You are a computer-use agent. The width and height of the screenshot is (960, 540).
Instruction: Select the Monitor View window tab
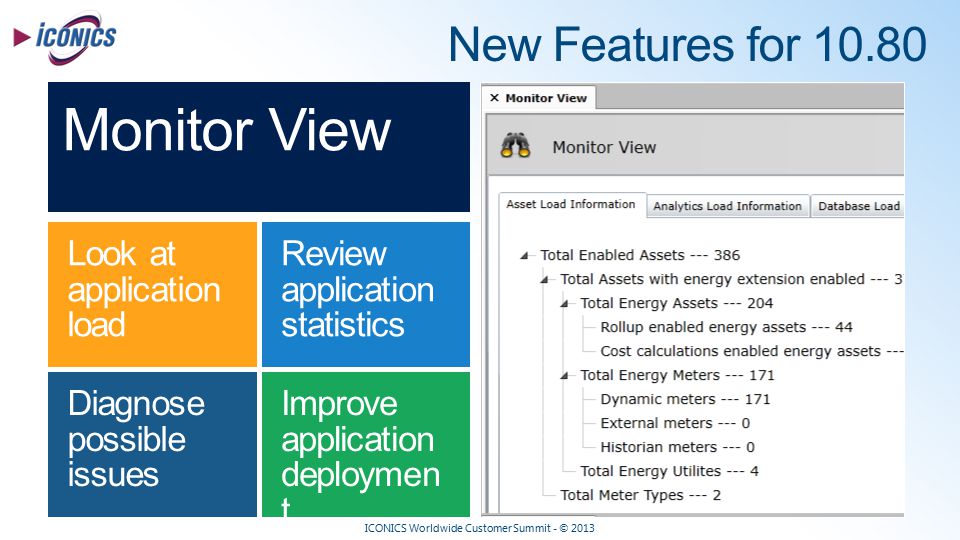coord(539,98)
